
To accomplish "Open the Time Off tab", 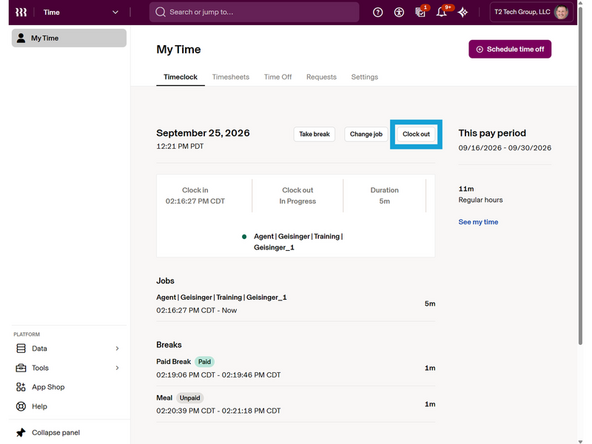I will (278, 77).
